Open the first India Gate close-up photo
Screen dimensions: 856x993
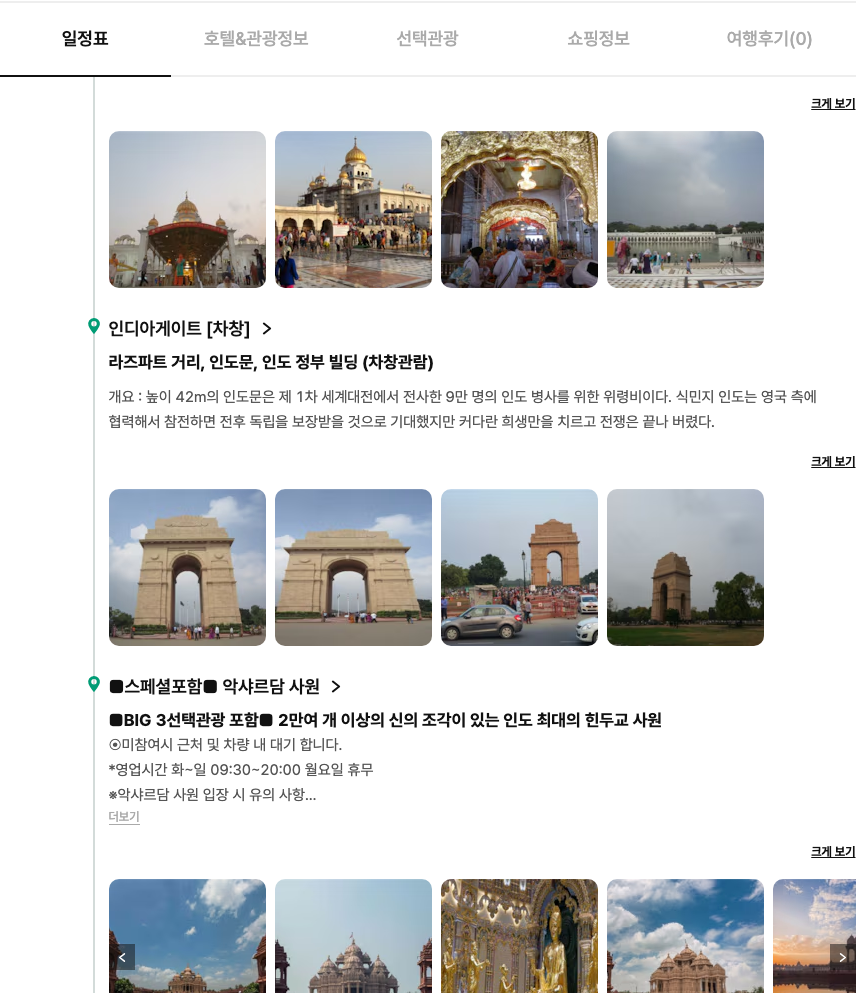[x=187, y=567]
